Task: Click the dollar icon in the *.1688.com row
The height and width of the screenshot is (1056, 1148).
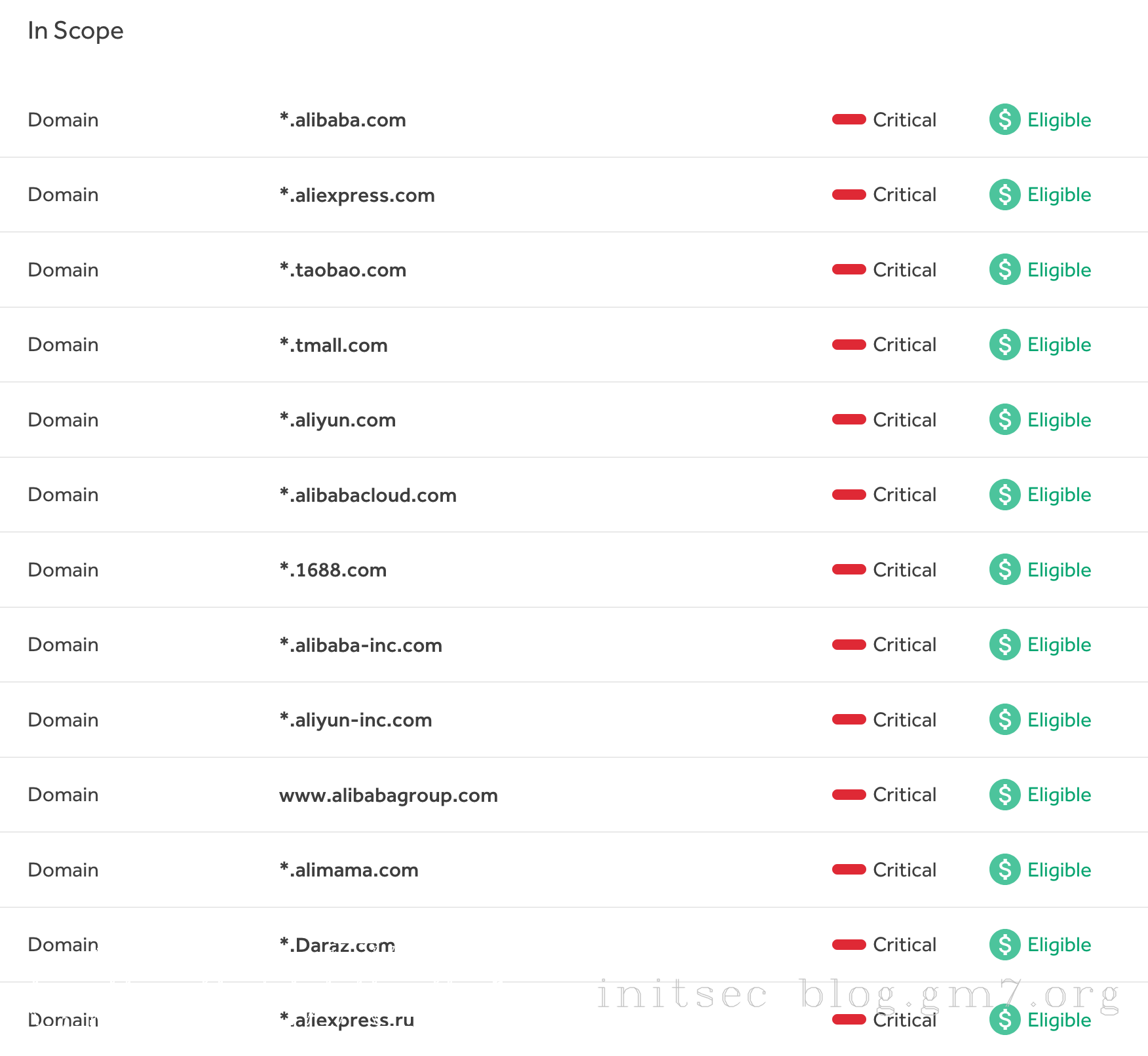Action: pos(1004,569)
